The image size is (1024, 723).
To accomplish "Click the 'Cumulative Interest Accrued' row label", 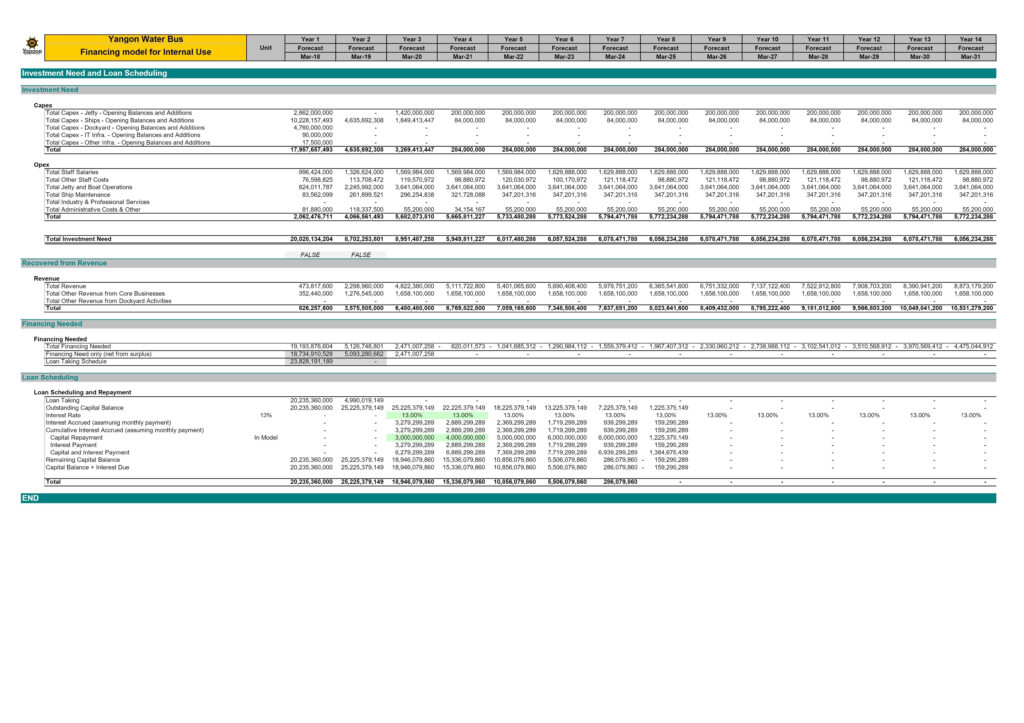I will click(125, 430).
